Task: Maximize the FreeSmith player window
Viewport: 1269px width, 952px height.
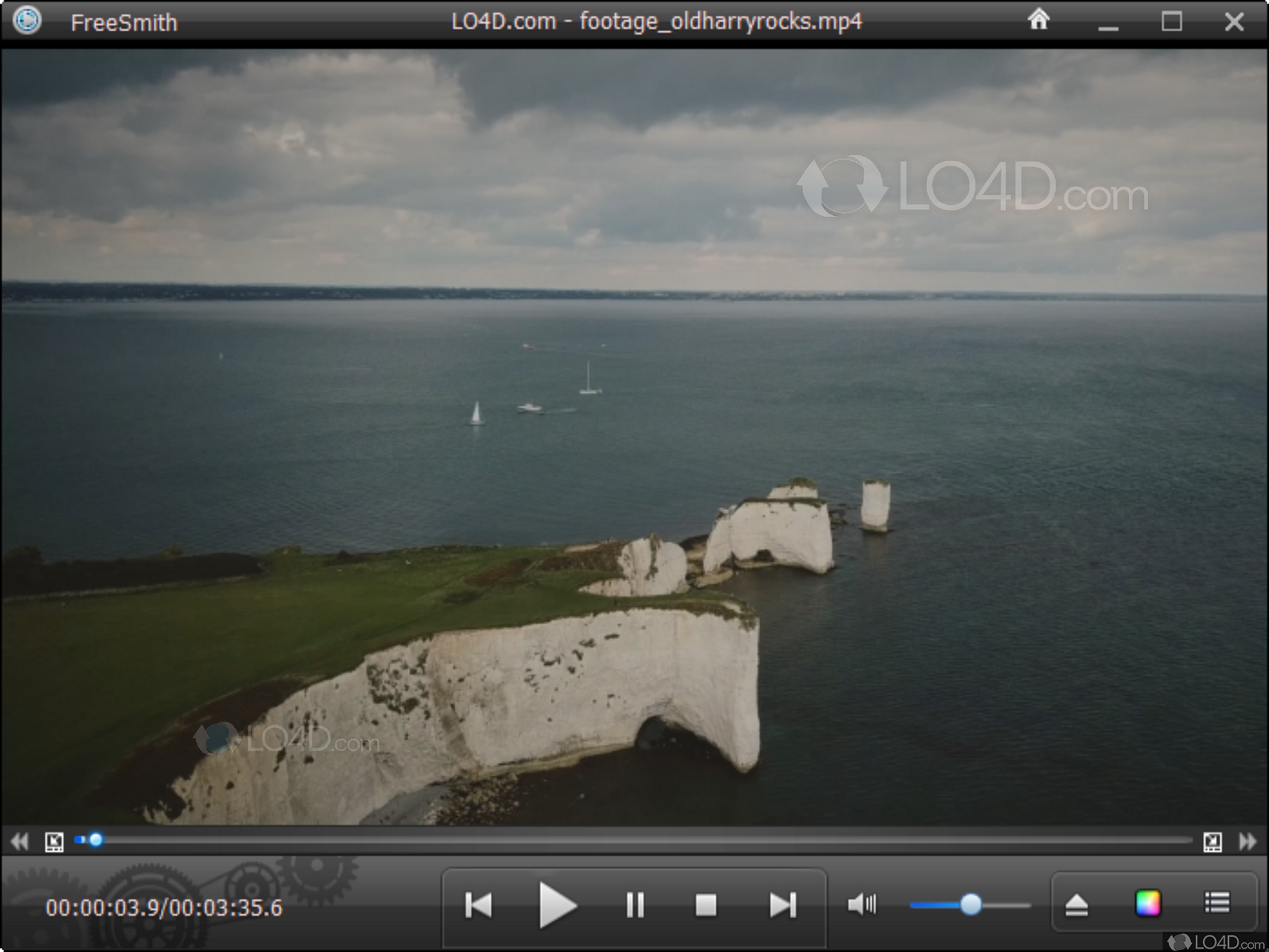Action: click(x=1171, y=21)
